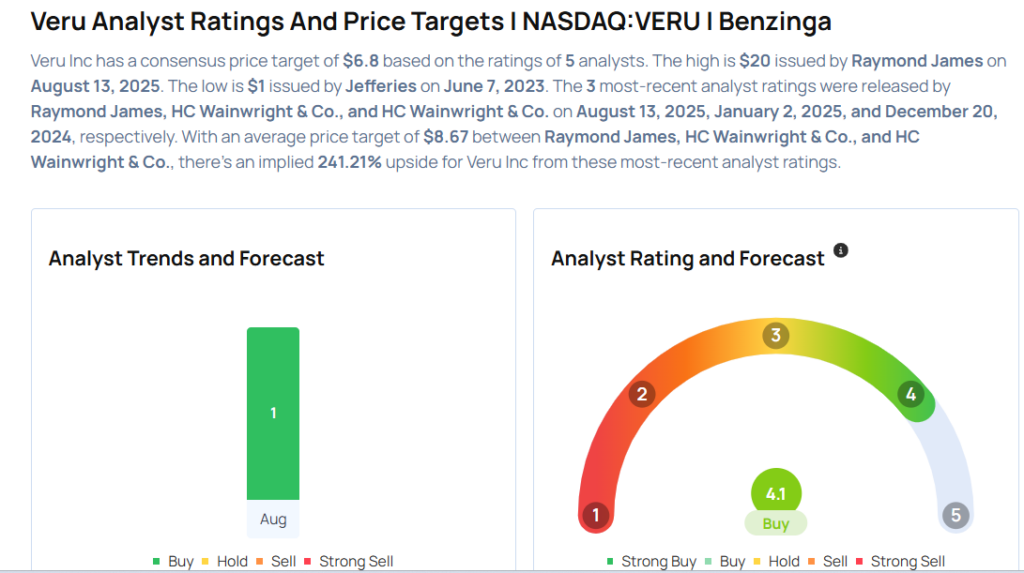Image resolution: width=1024 pixels, height=573 pixels.
Task: Toggle Buy series in Analyst Trends legend
Action: click(173, 561)
